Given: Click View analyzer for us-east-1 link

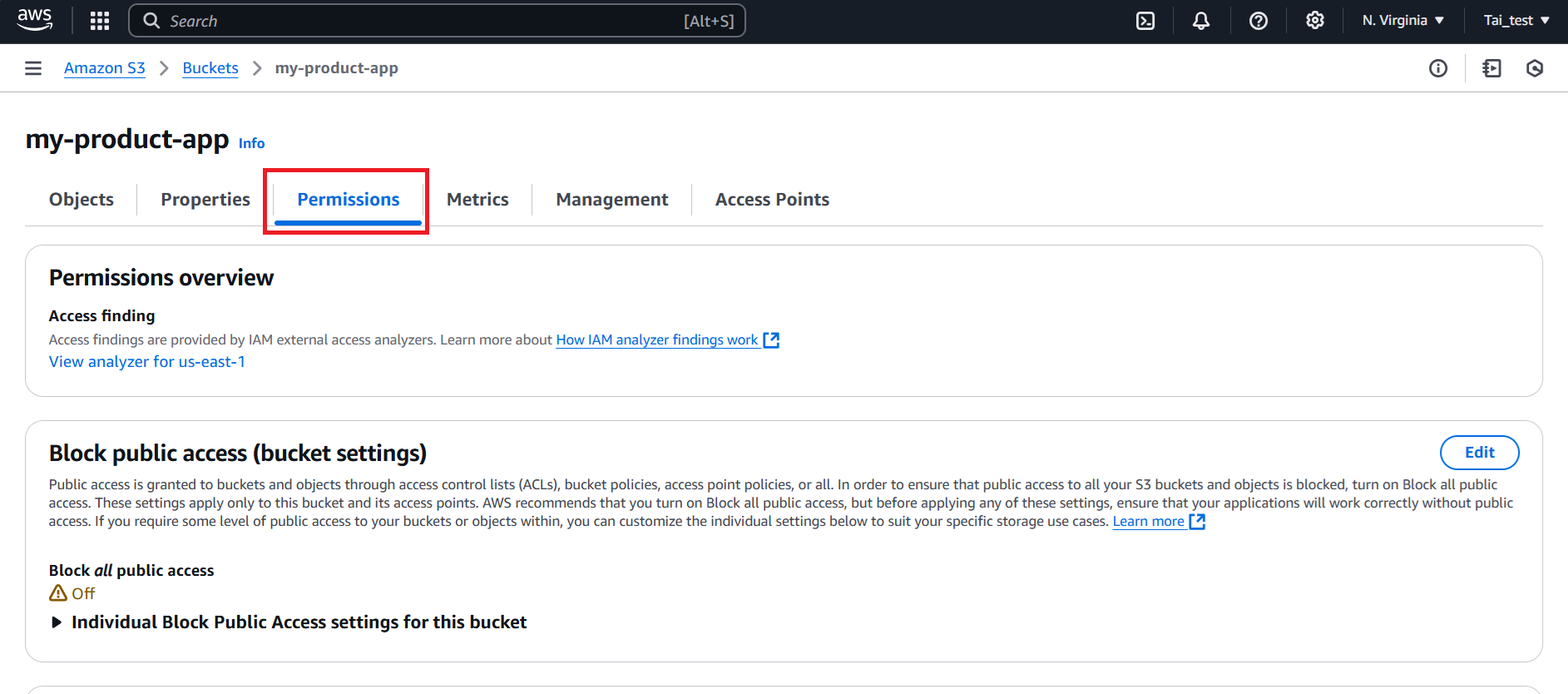Looking at the screenshot, I should pos(147,362).
